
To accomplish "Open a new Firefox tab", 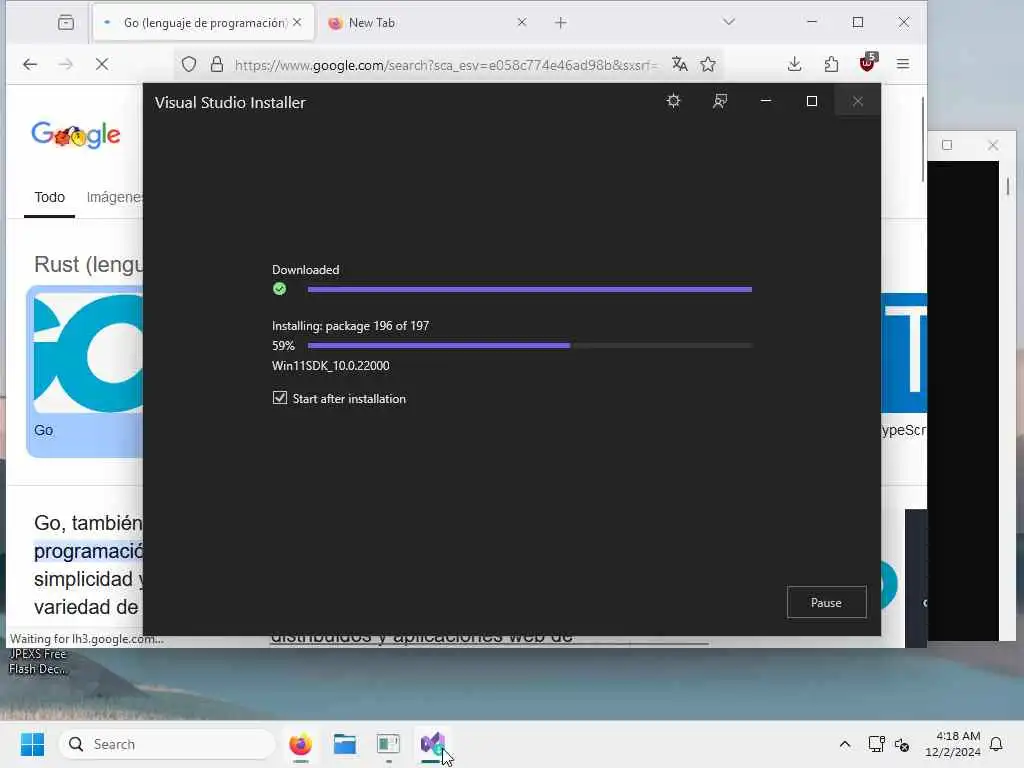I will pyautogui.click(x=560, y=23).
